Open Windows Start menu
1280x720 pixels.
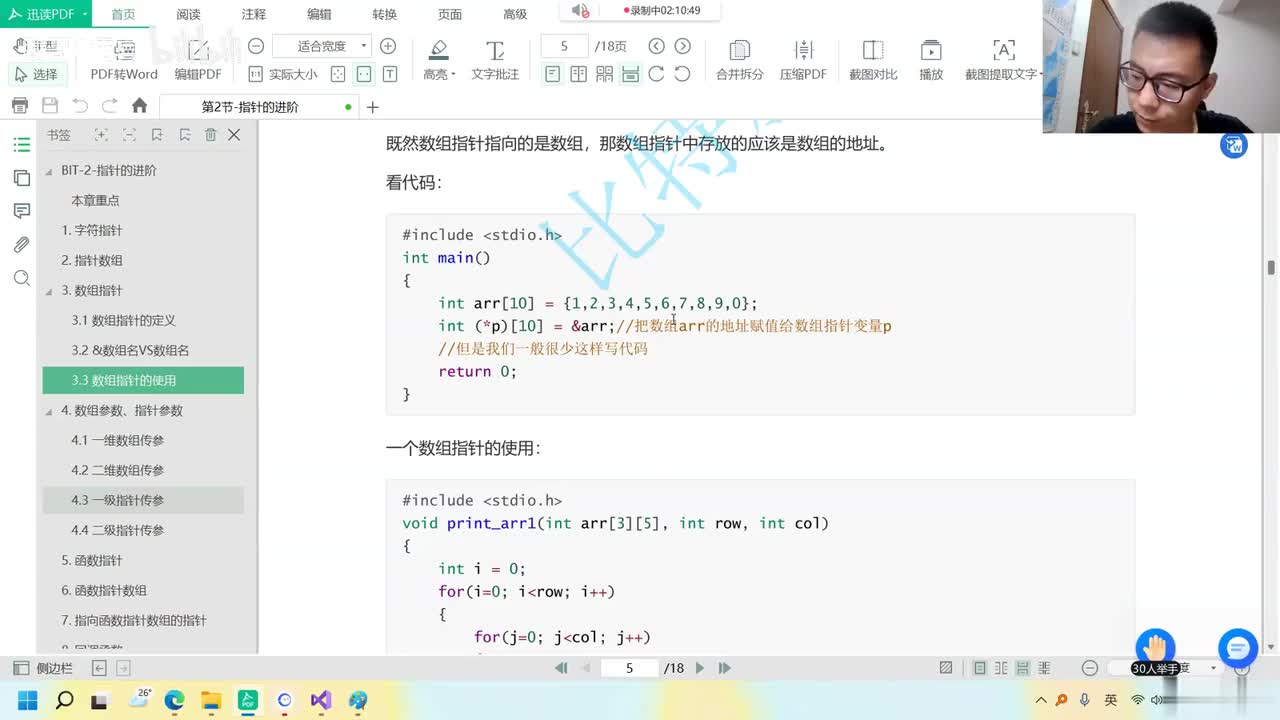27,700
